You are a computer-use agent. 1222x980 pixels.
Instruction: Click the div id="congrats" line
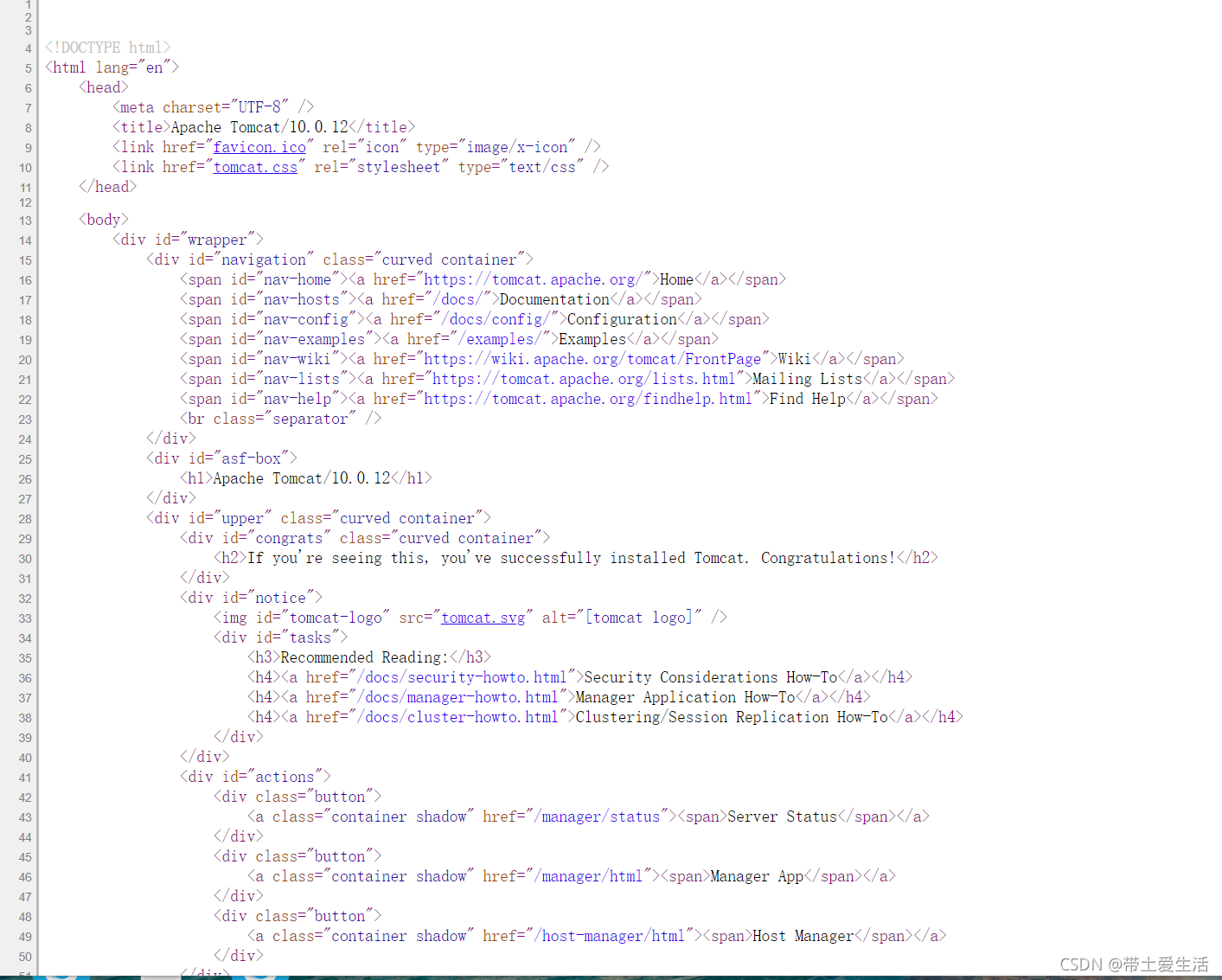pyautogui.click(x=365, y=538)
